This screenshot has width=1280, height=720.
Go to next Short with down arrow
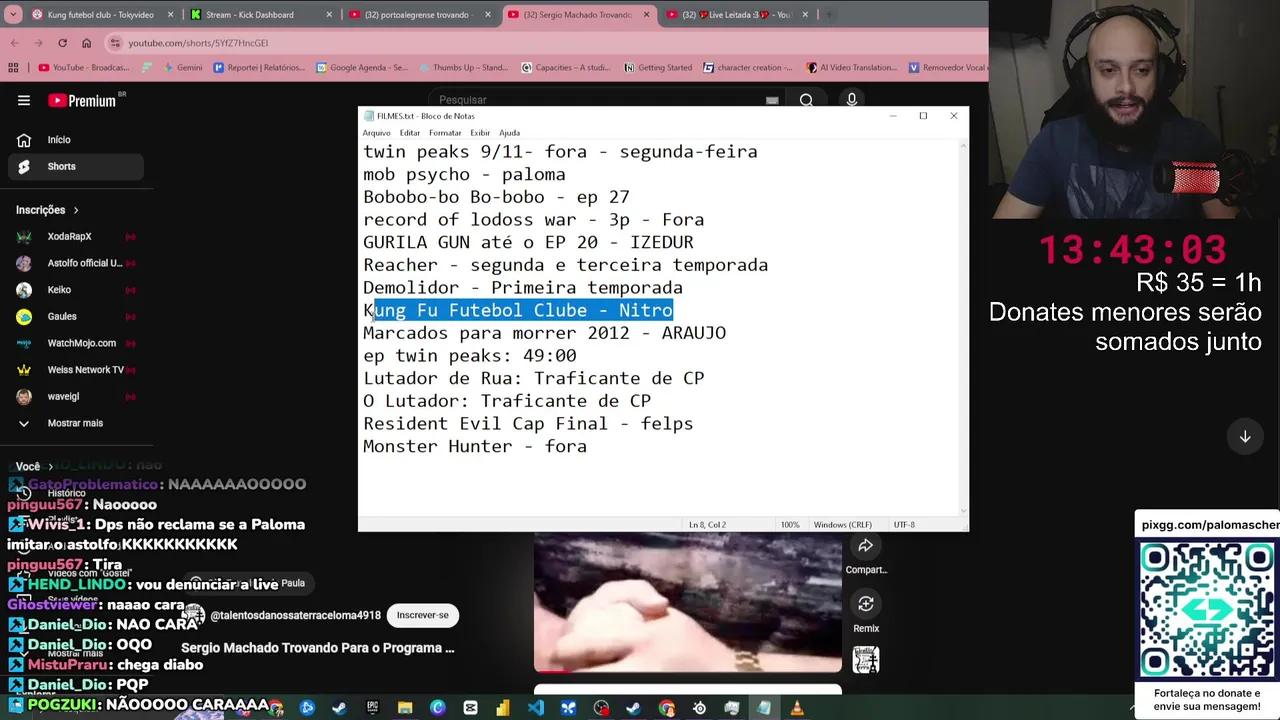click(1245, 437)
